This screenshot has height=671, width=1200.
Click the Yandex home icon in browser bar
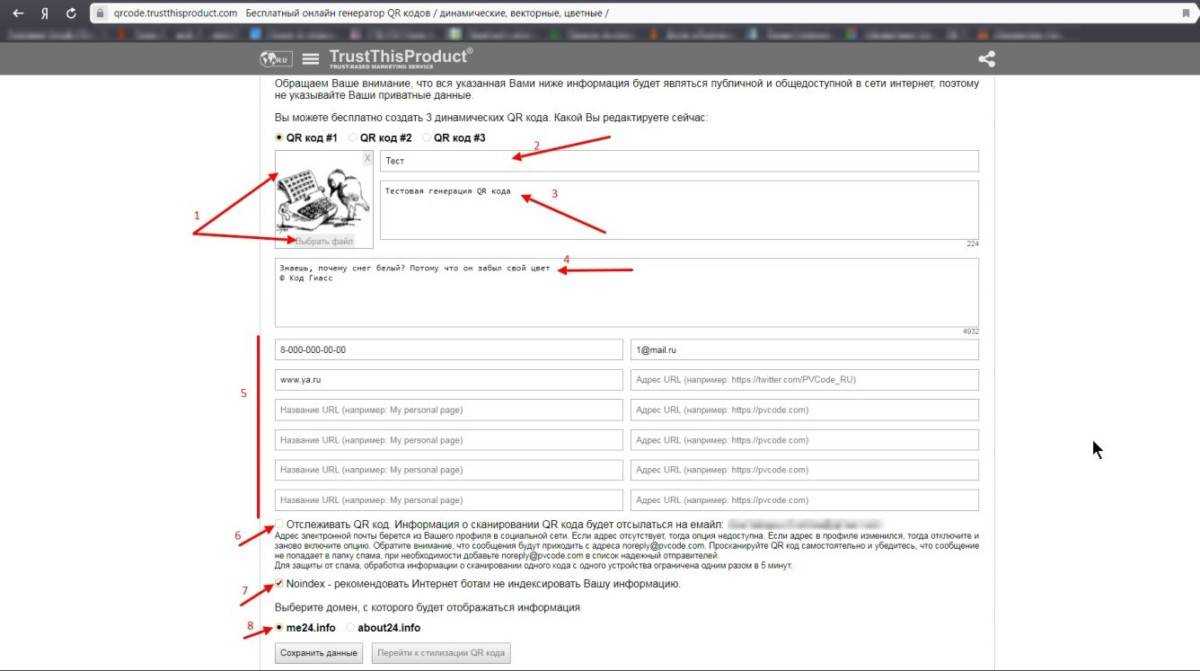click(x=44, y=14)
